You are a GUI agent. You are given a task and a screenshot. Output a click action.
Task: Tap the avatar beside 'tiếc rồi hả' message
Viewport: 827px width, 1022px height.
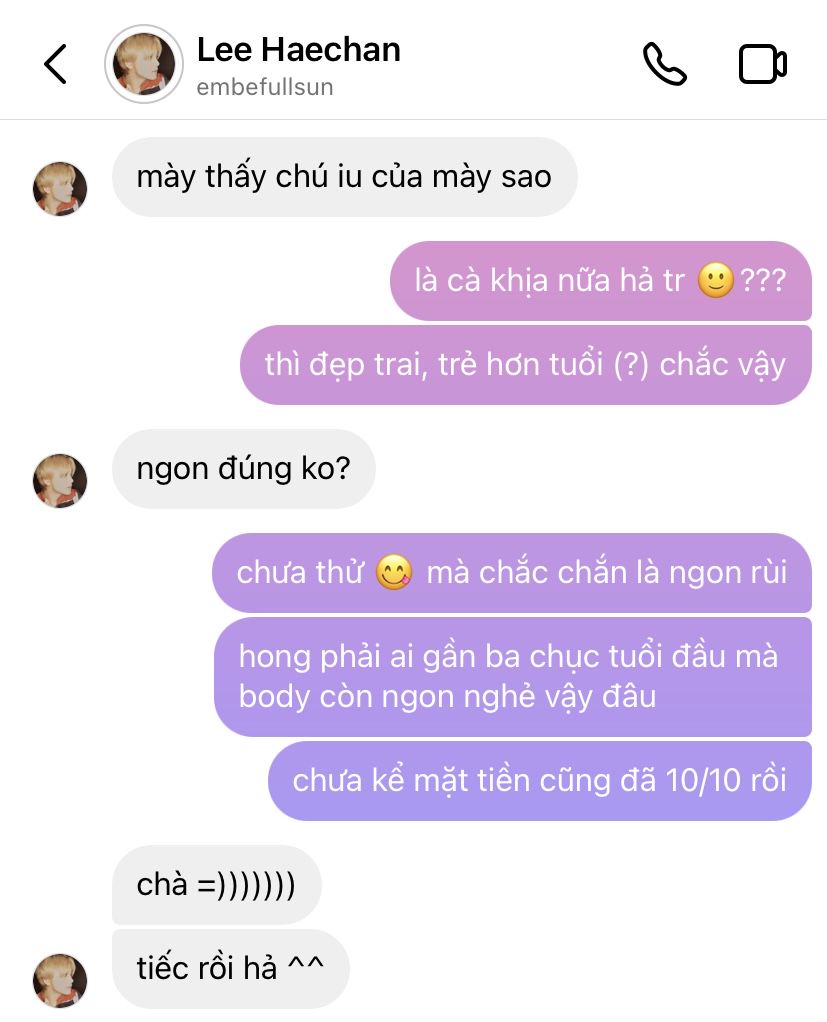pyautogui.click(x=60, y=981)
